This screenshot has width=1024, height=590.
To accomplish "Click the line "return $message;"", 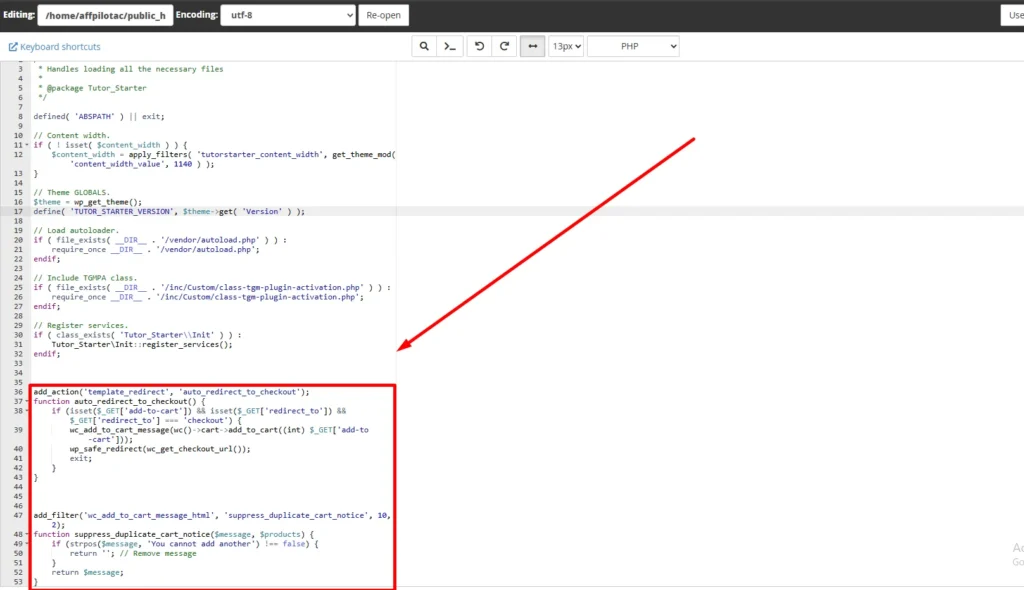I will pyautogui.click(x=88, y=572).
